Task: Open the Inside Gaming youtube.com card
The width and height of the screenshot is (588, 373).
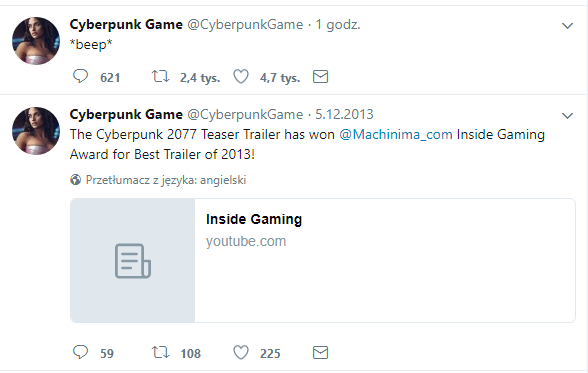Action: point(322,260)
